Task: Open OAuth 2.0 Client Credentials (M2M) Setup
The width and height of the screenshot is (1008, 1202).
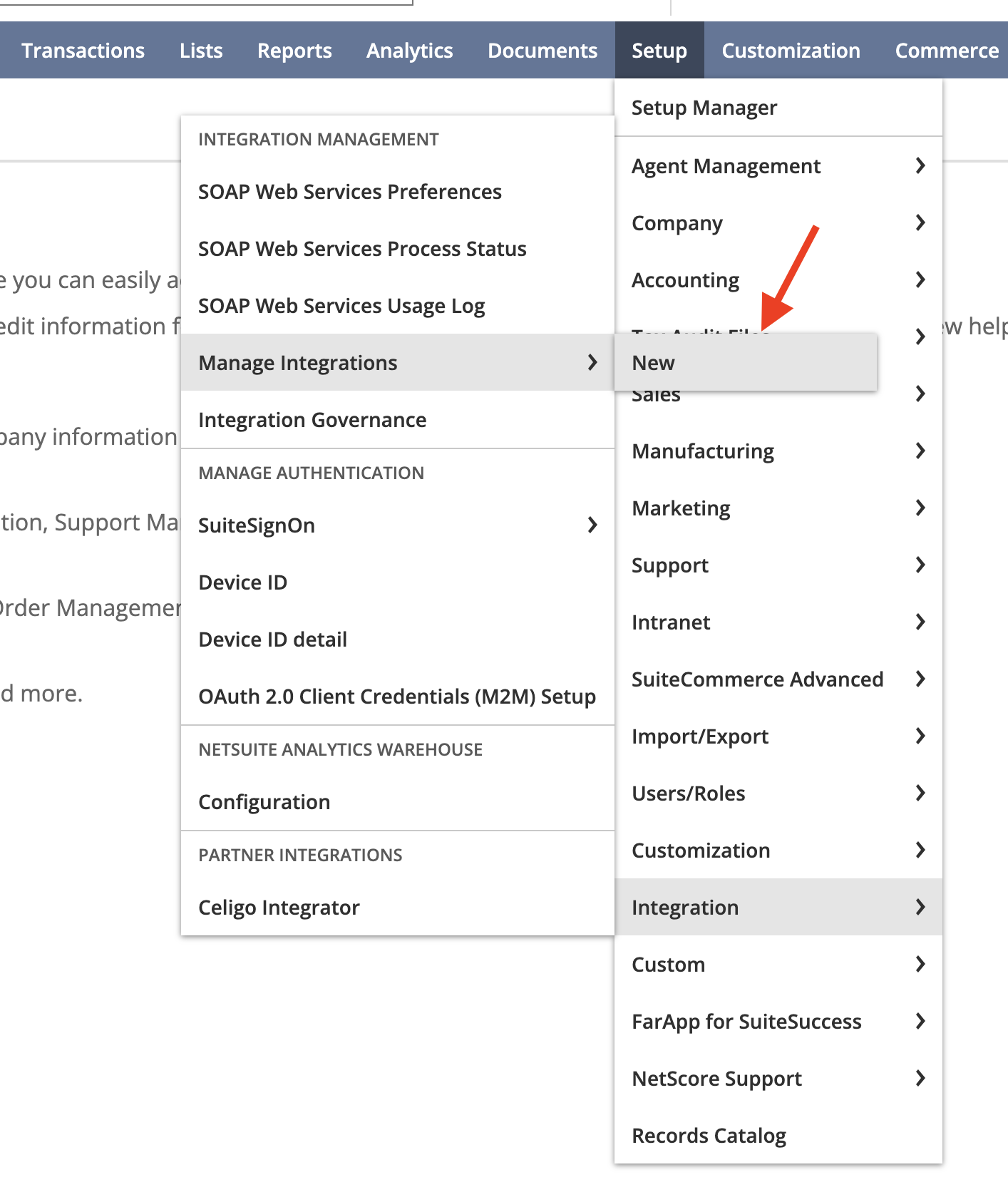Action: (x=398, y=697)
